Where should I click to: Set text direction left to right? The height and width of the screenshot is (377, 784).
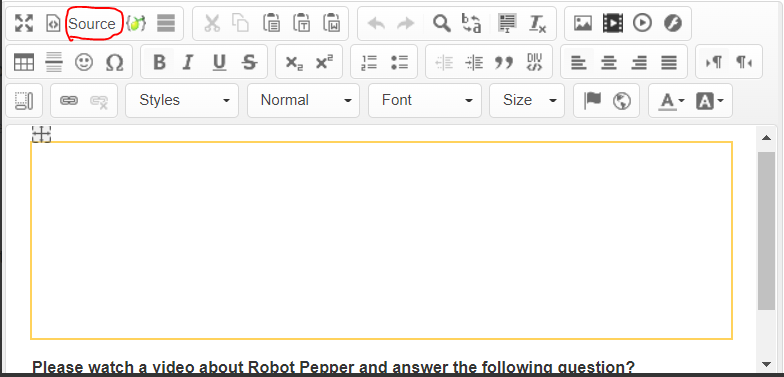coord(714,62)
